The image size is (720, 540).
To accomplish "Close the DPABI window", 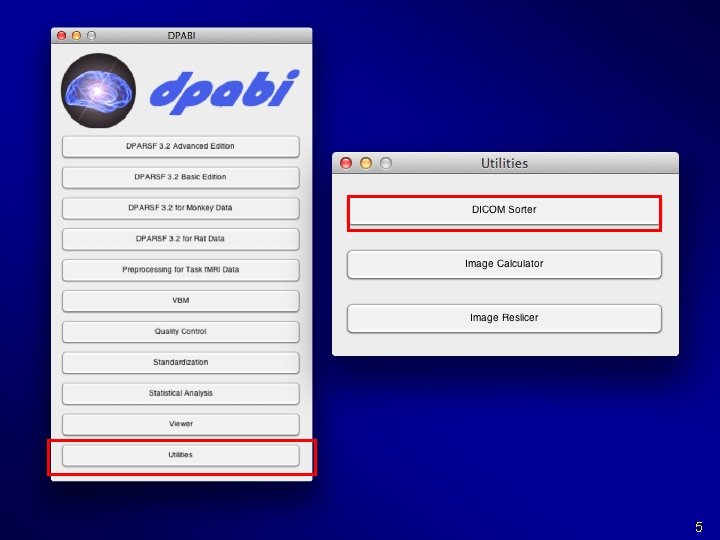I will coord(62,35).
